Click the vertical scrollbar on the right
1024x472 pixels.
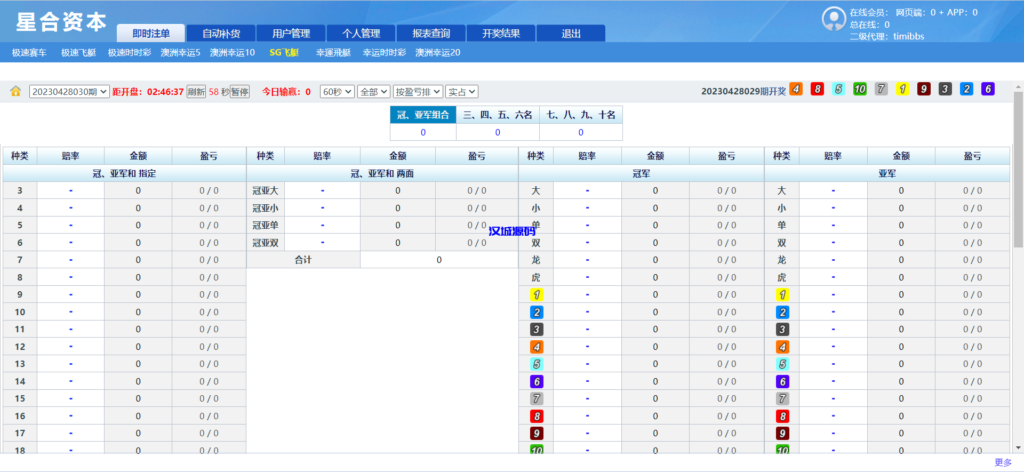(x=1017, y=170)
